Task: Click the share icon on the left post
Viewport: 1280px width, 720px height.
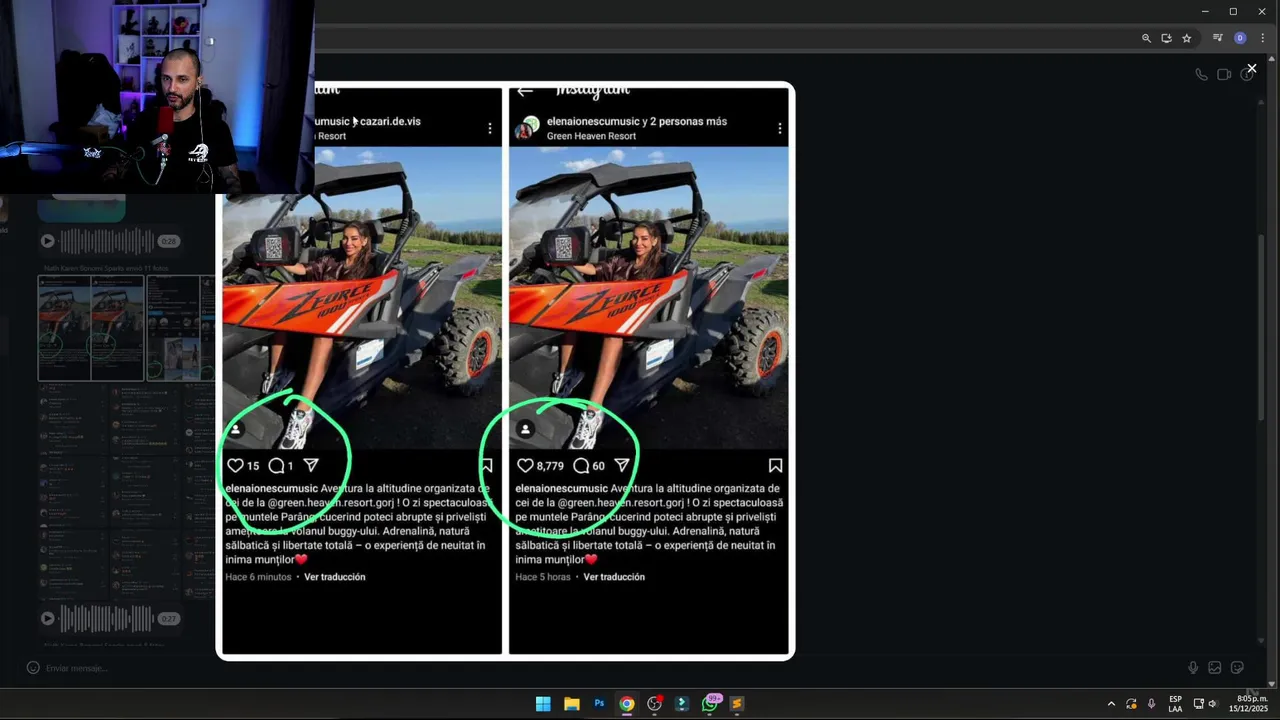Action: (311, 465)
